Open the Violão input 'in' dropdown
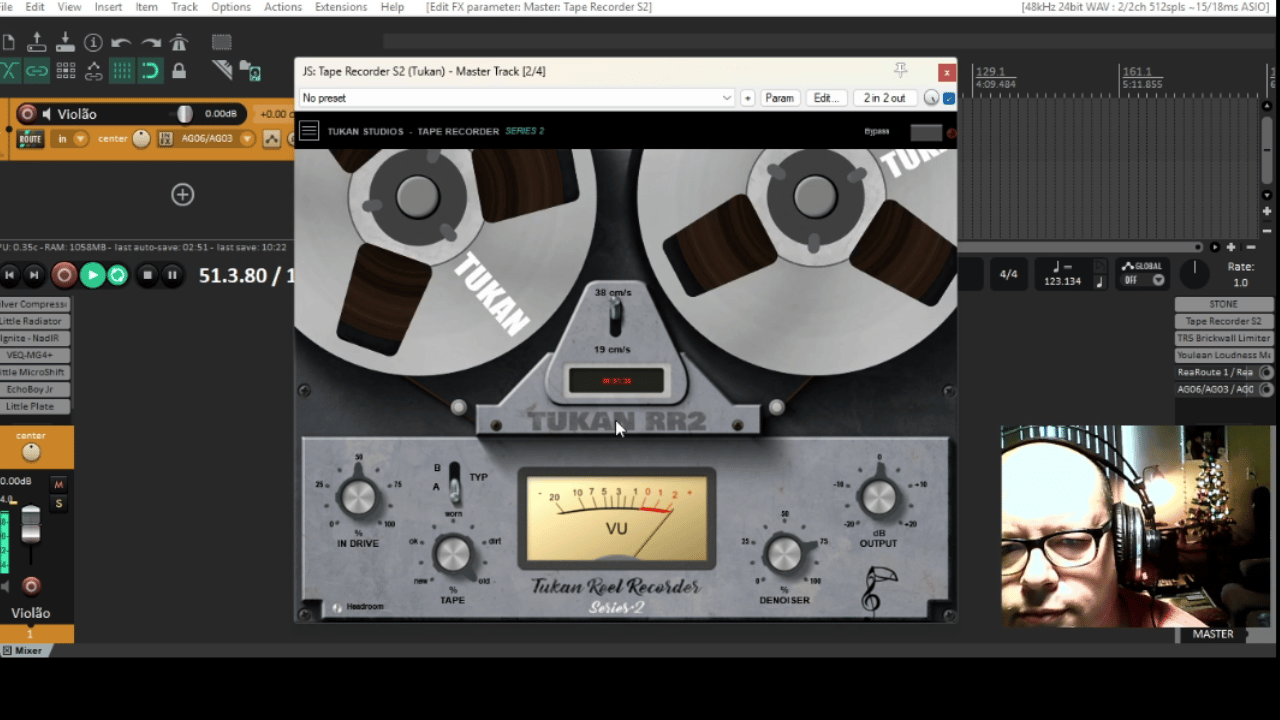This screenshot has height=720, width=1280. [x=70, y=139]
